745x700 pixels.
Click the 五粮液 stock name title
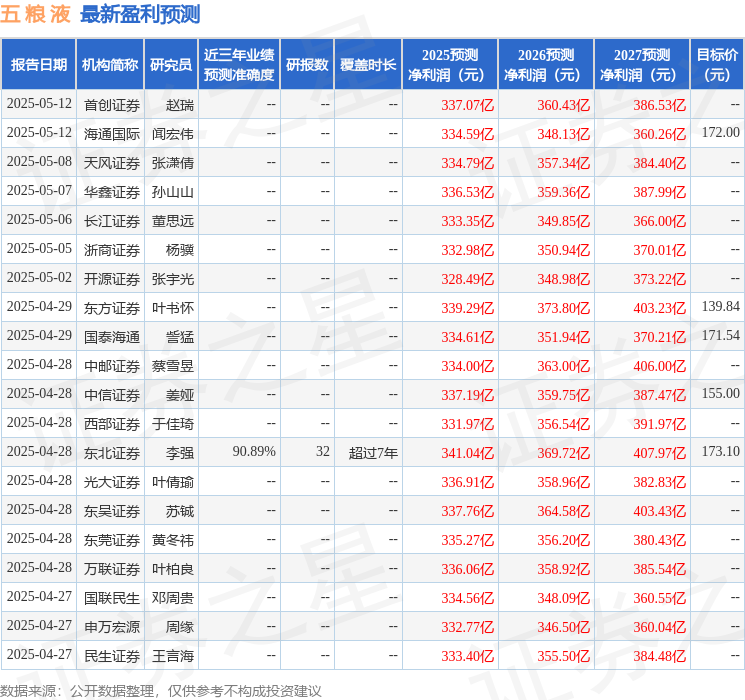coord(36,14)
